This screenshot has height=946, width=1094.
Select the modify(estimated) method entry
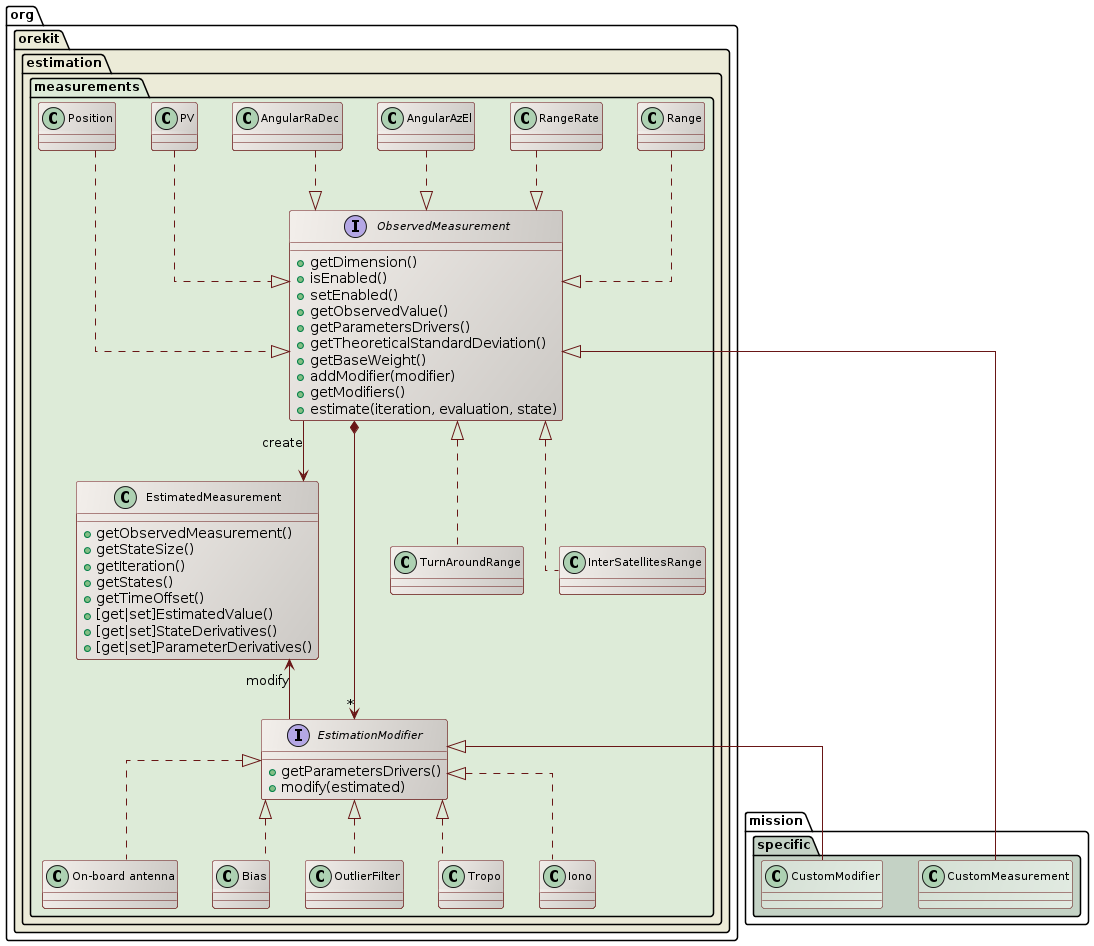tap(343, 787)
